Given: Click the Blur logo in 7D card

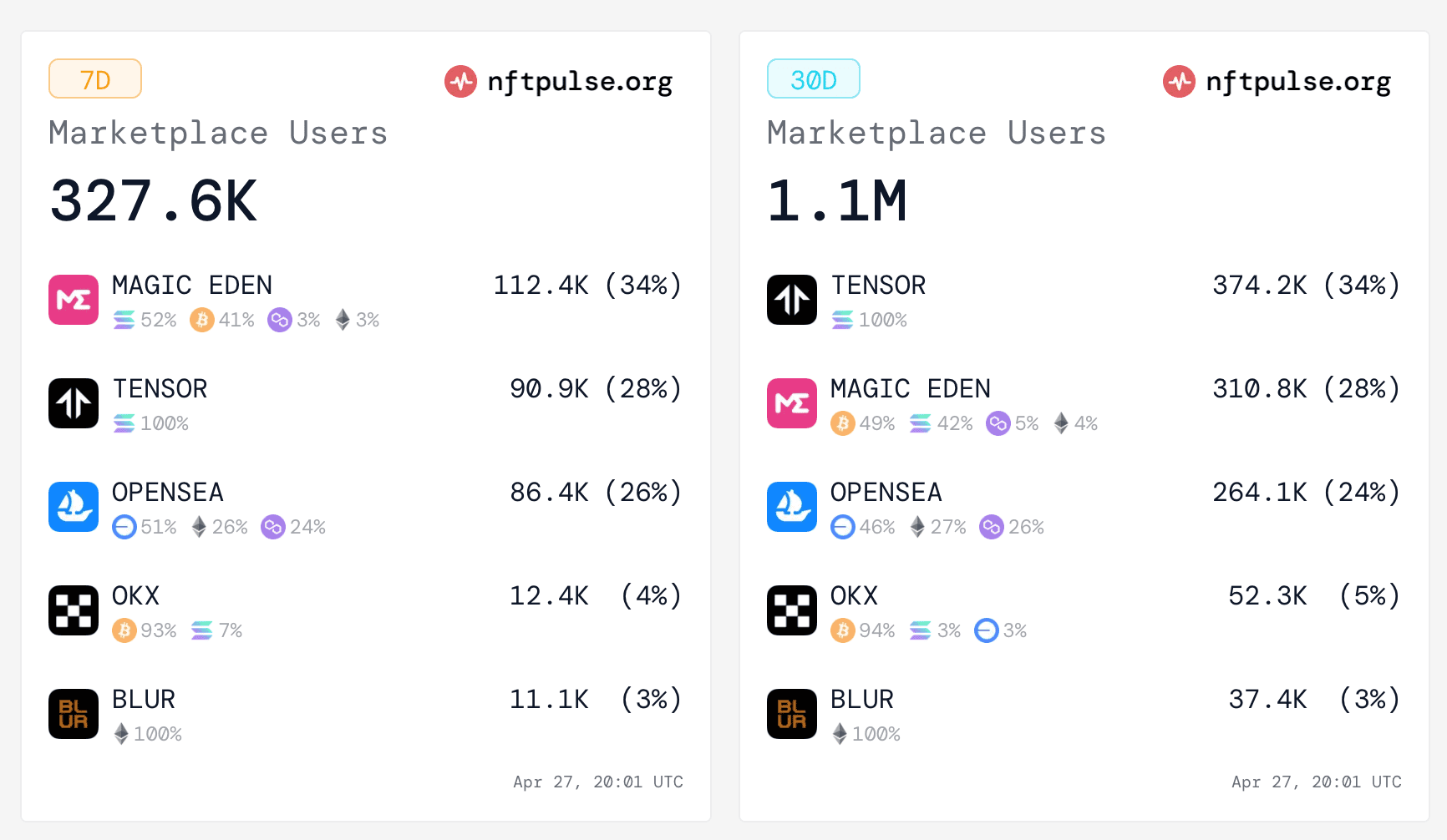Looking at the screenshot, I should pos(74,714).
